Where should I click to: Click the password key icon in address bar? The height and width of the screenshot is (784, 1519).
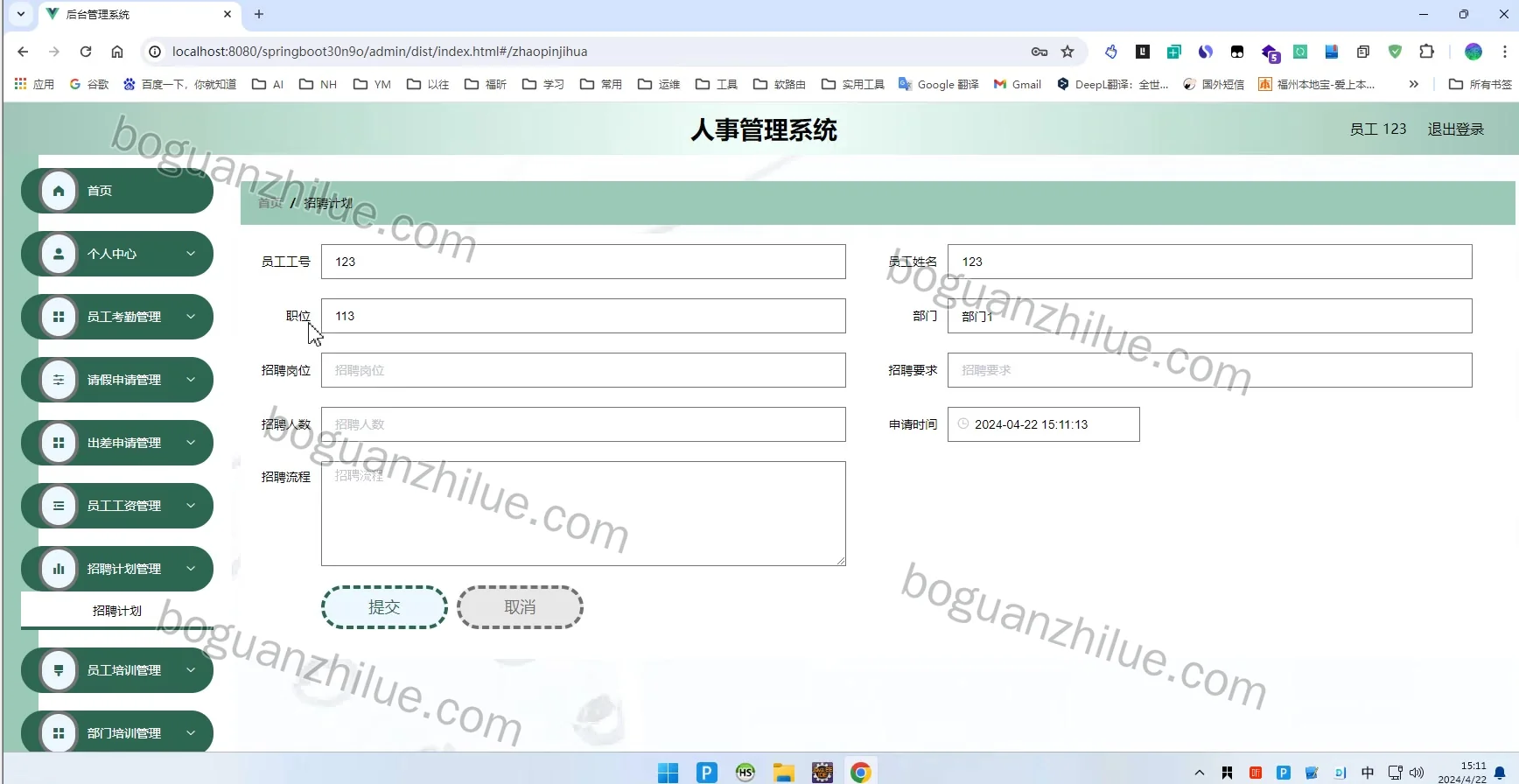pyautogui.click(x=1039, y=52)
